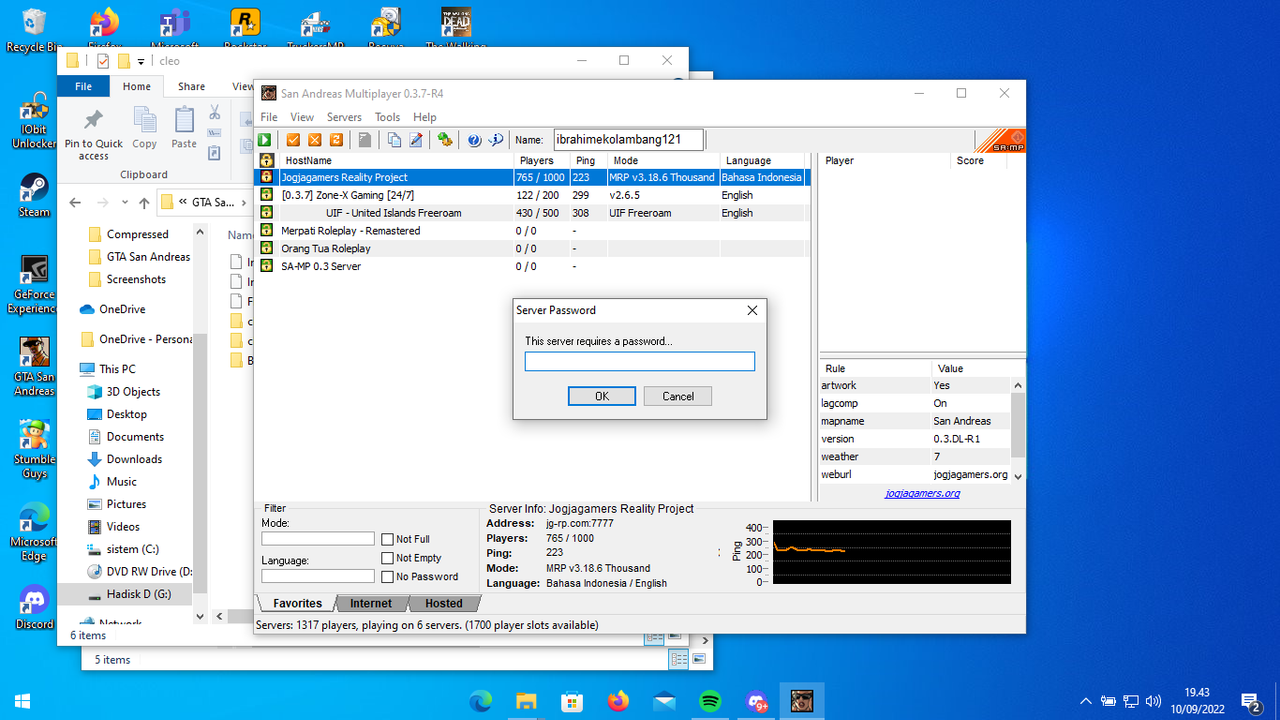Click OK in Server Password dialog
This screenshot has height=720, width=1280.
(x=602, y=396)
